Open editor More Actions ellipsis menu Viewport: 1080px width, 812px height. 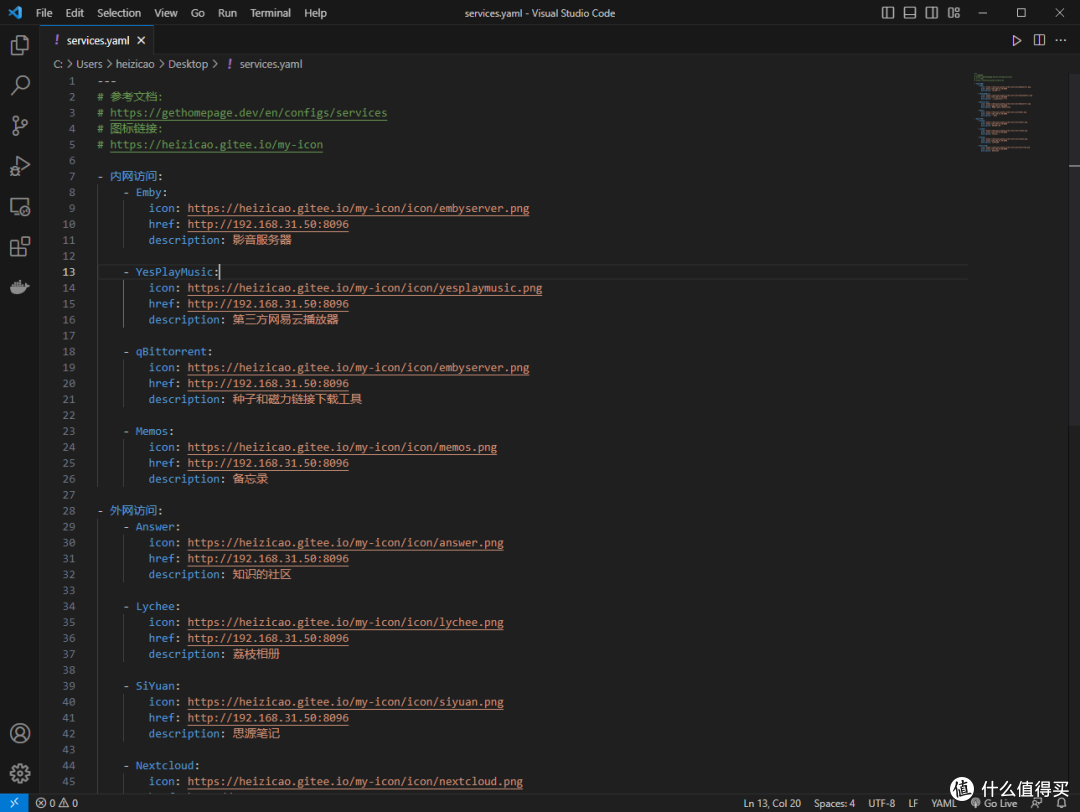(1061, 40)
